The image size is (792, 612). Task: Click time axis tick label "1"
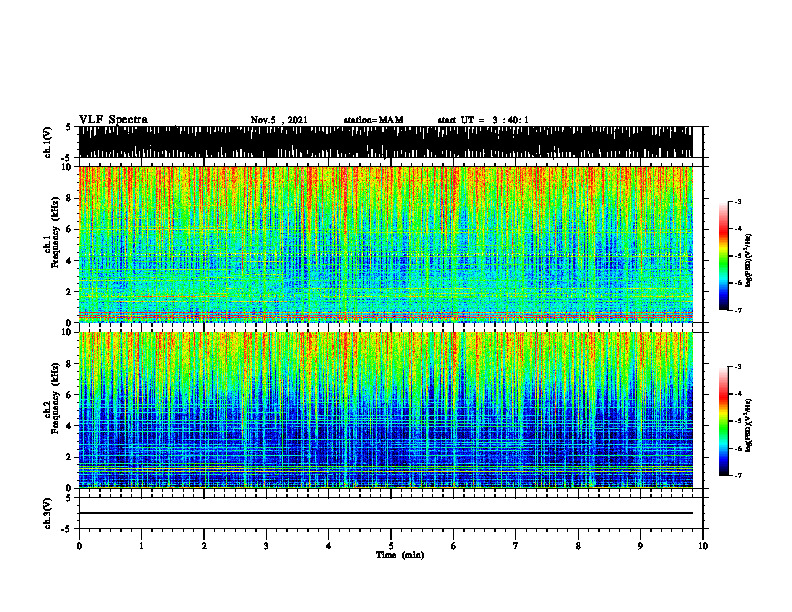[141, 546]
